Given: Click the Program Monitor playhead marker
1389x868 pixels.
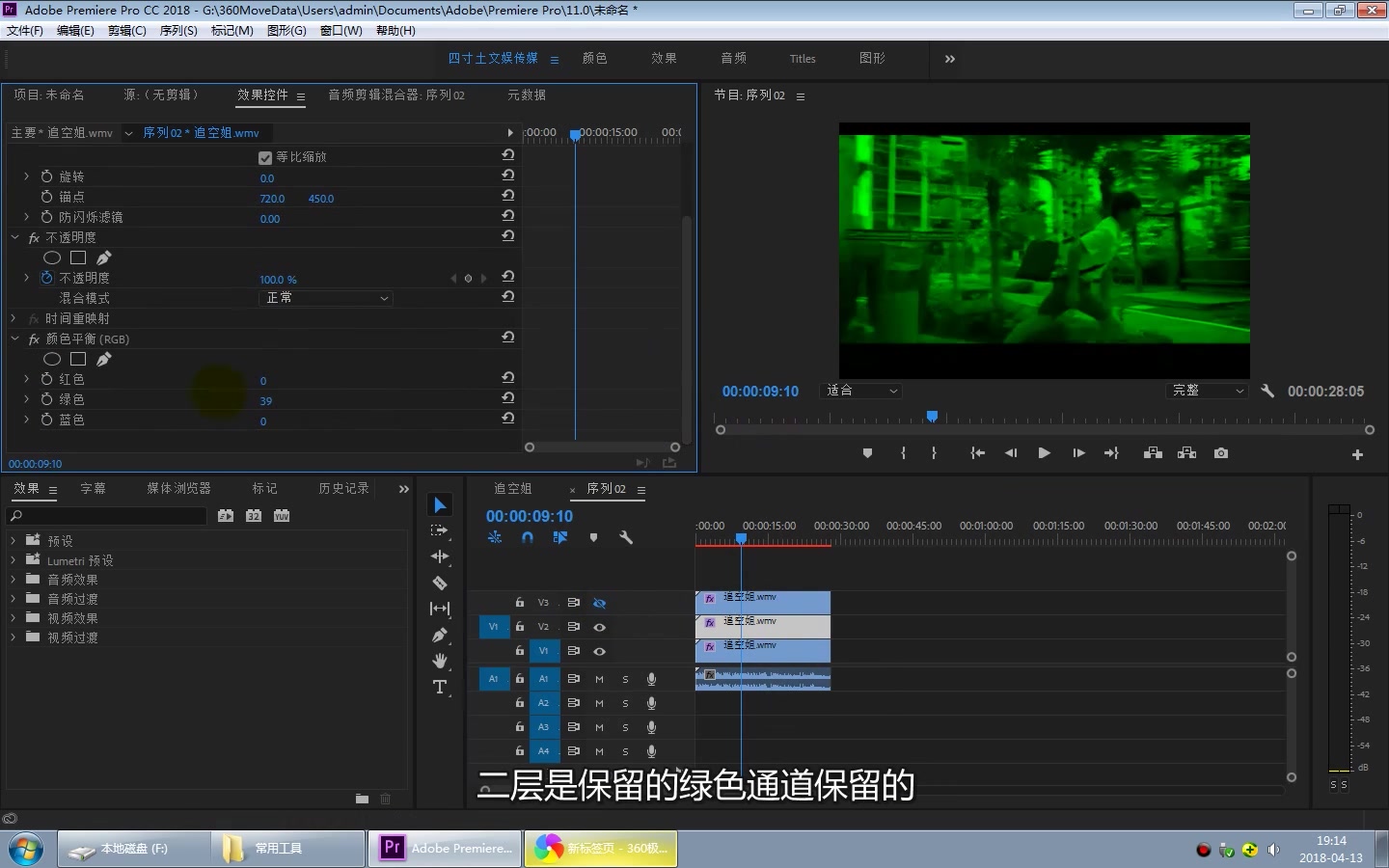Looking at the screenshot, I should (932, 417).
